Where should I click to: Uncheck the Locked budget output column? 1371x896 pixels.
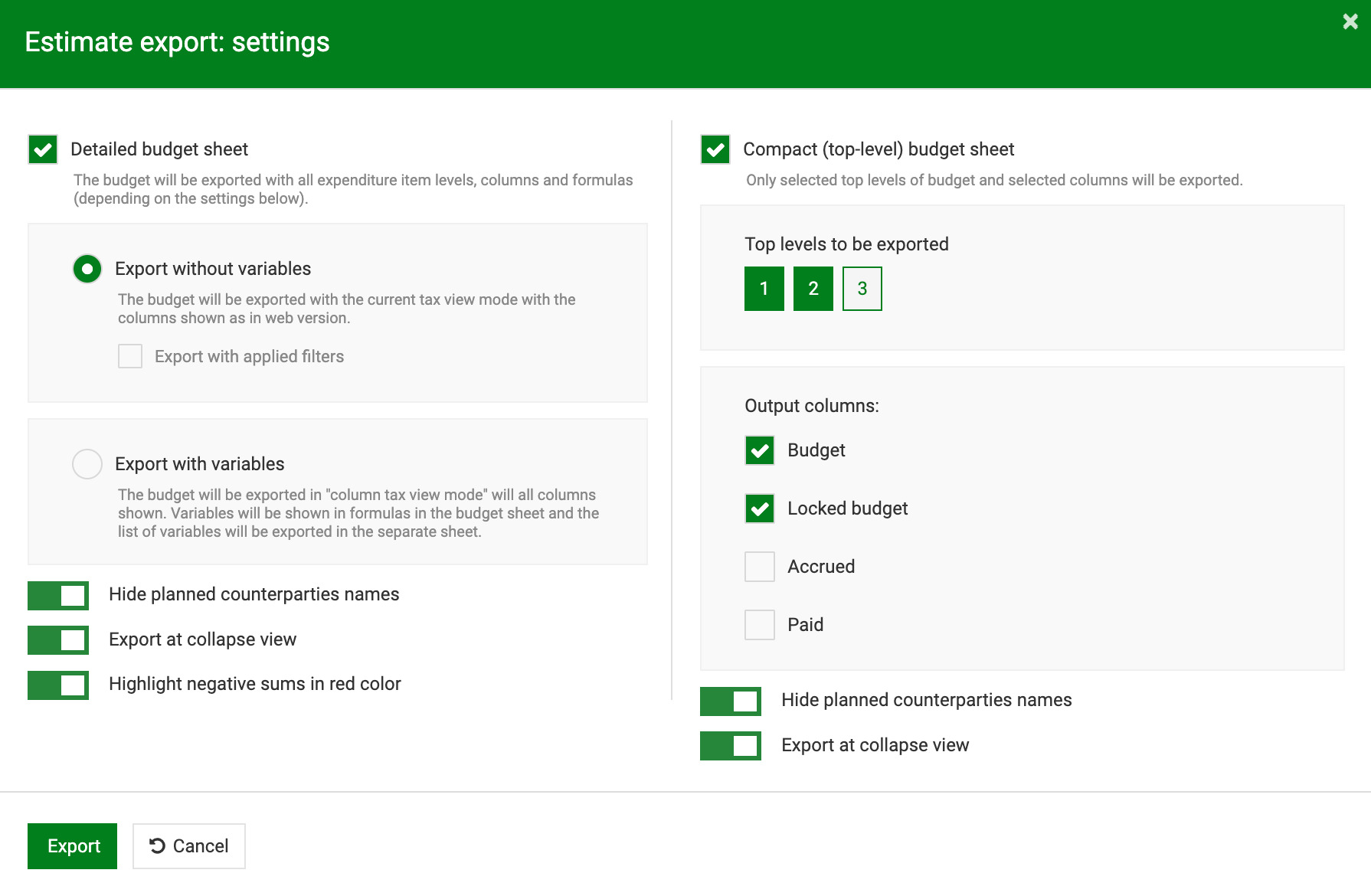click(x=760, y=508)
